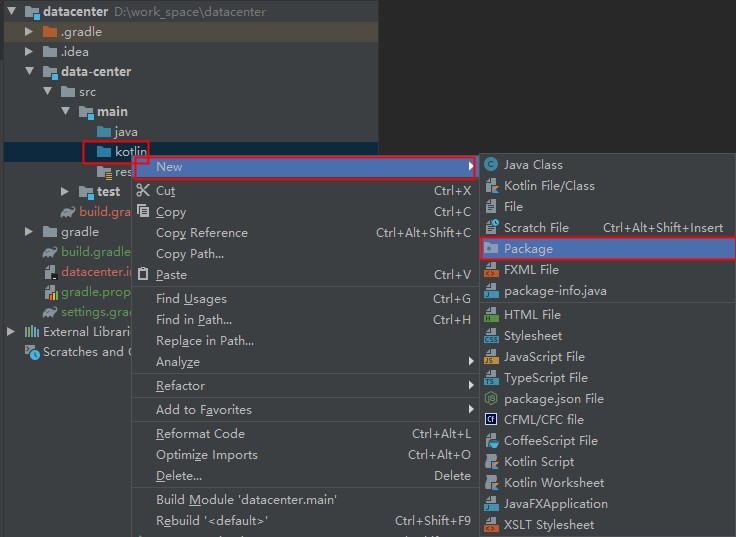The image size is (736, 537).
Task: Click the Kotlin File/Class icon
Action: point(491,186)
